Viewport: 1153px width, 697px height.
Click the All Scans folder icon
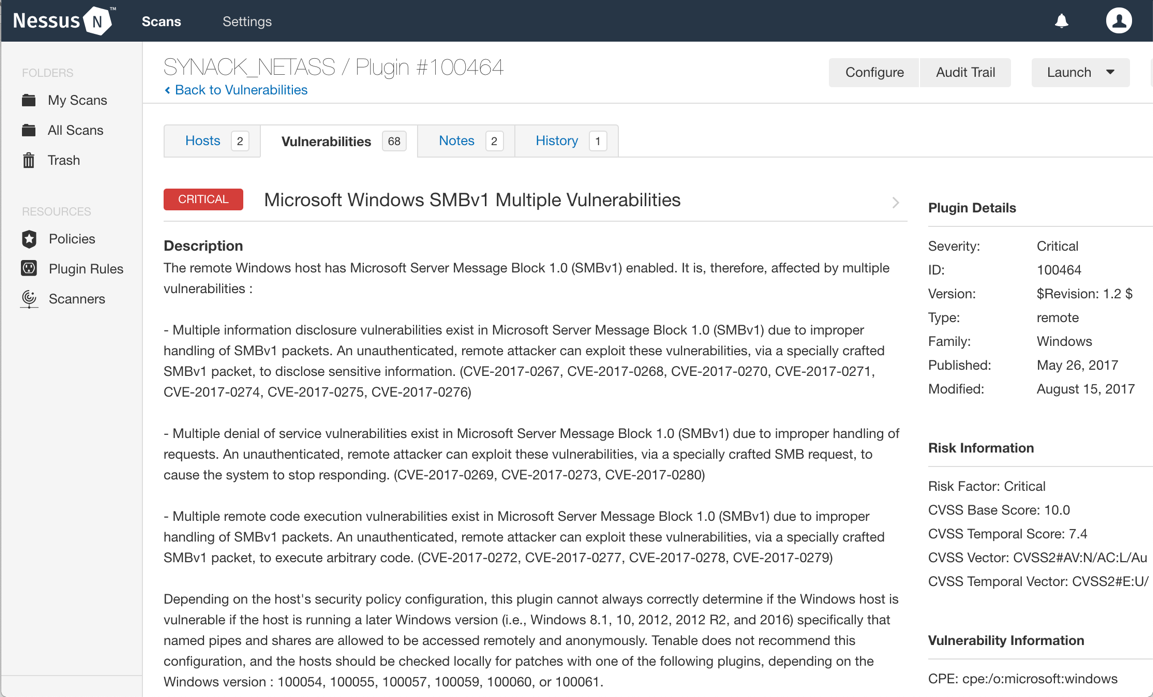[x=29, y=130]
